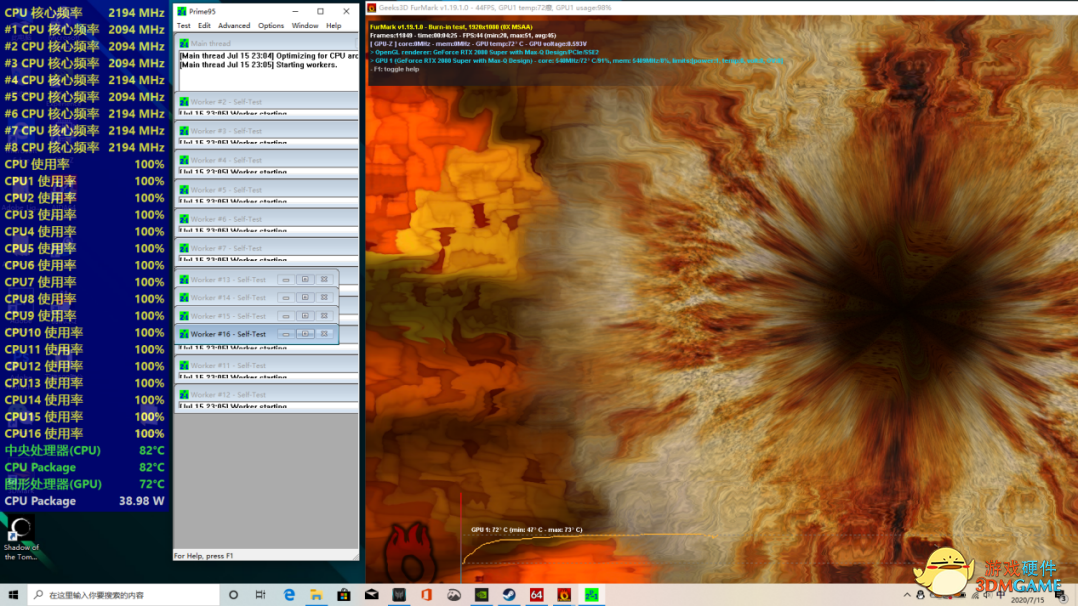This screenshot has width=1078, height=606.
Task: Click the Main thread window icon
Action: 184,44
